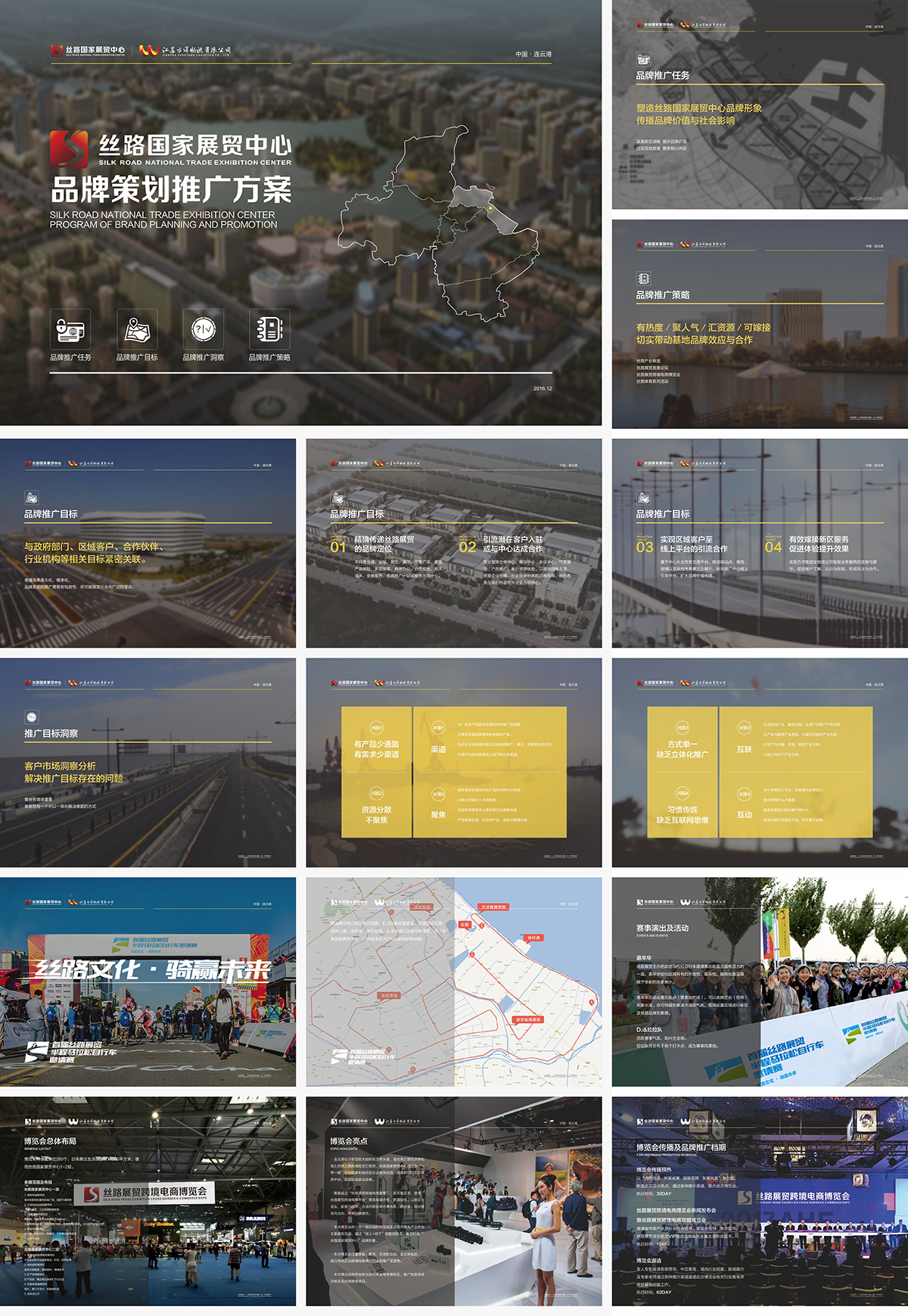This screenshot has width=908, height=1316.
Task: Click the number 04 on the target slide
Action: pos(773,546)
